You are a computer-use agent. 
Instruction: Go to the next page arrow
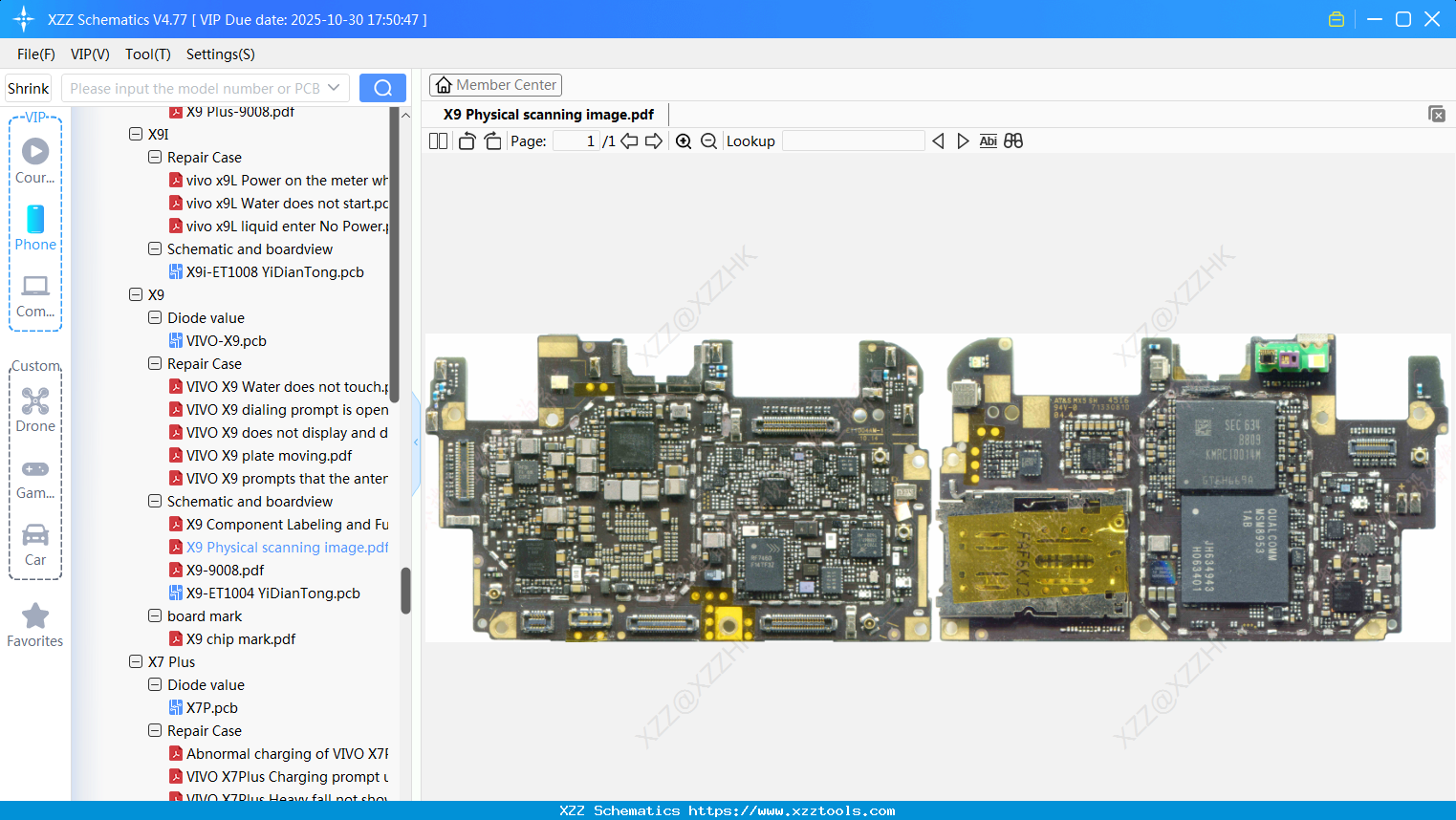[x=654, y=141]
